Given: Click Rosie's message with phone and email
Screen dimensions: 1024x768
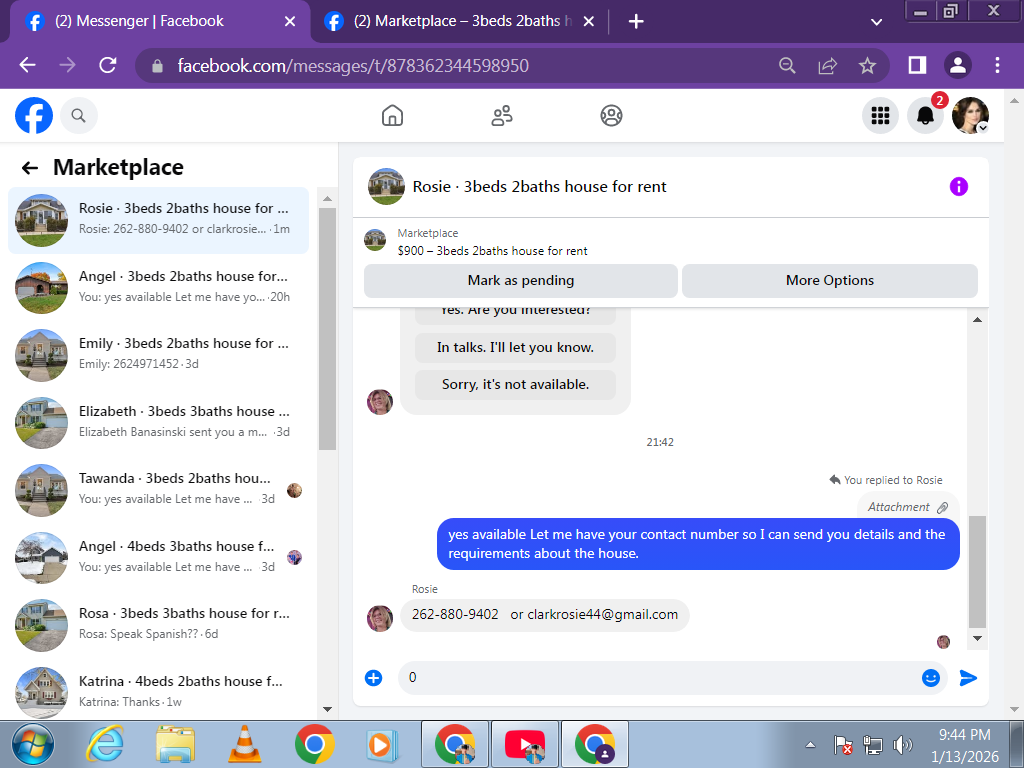Looking at the screenshot, I should pos(545,615).
